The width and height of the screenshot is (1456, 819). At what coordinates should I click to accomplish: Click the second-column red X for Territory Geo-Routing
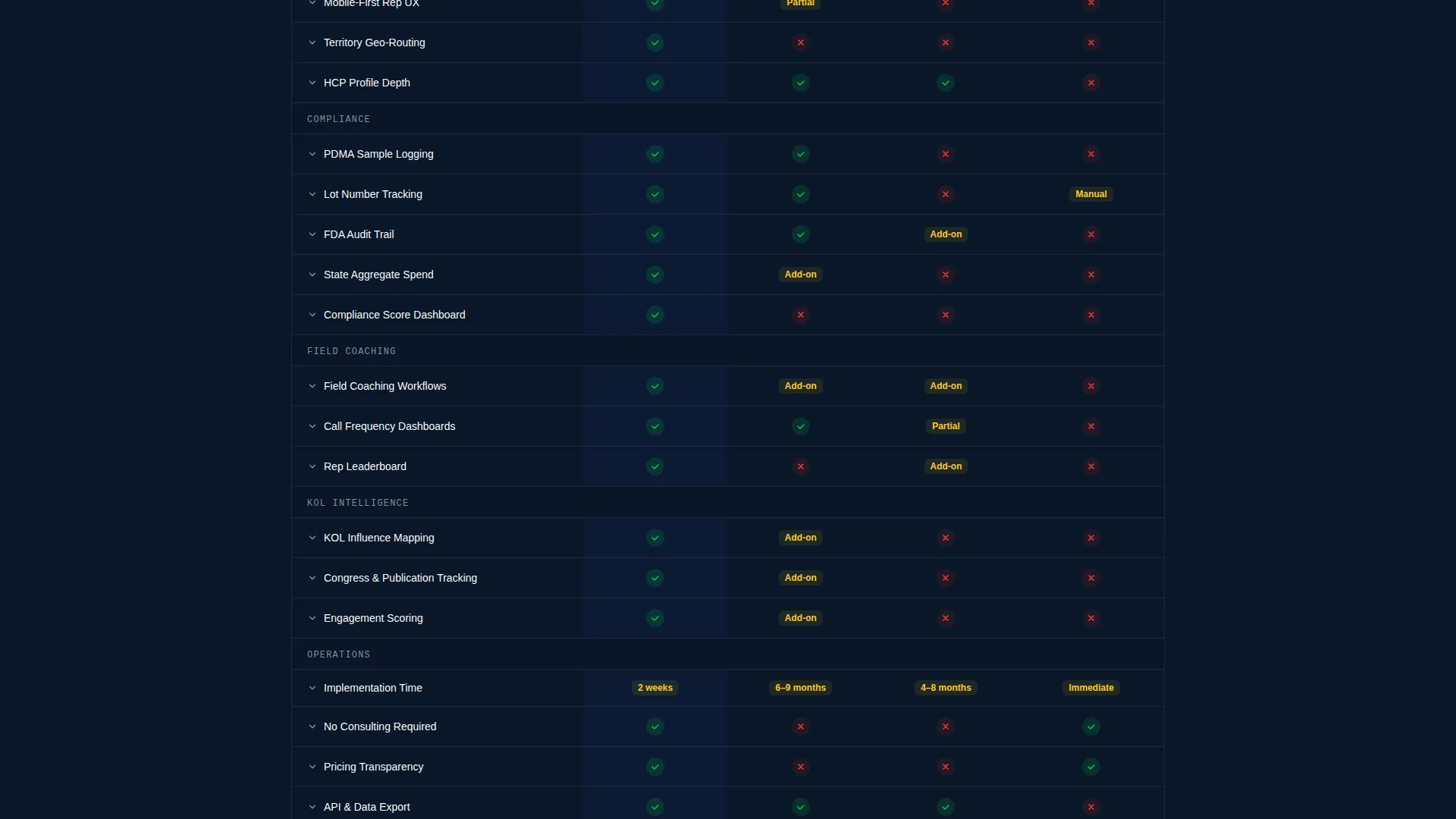tap(801, 42)
